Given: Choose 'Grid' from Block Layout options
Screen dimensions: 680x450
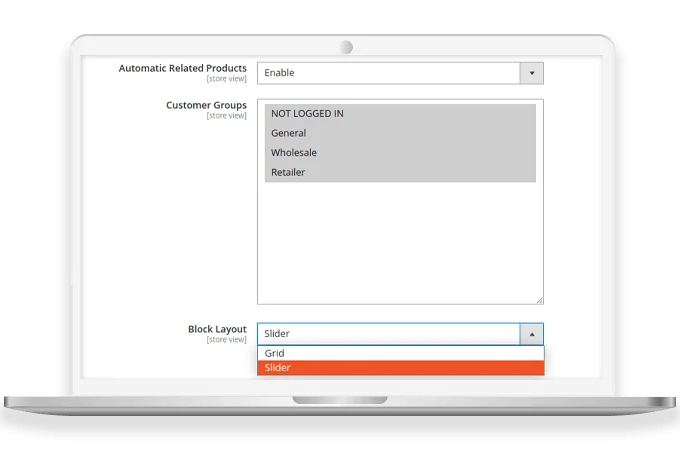Looking at the screenshot, I should pyautogui.click(x=400, y=353).
